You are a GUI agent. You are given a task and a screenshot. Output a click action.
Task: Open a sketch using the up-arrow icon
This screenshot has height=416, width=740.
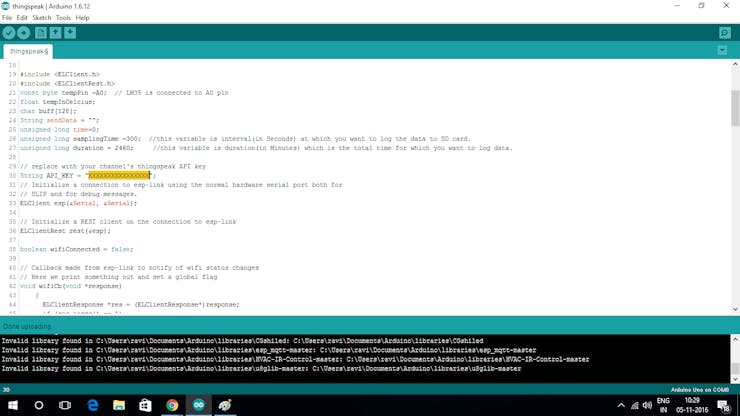click(55, 33)
